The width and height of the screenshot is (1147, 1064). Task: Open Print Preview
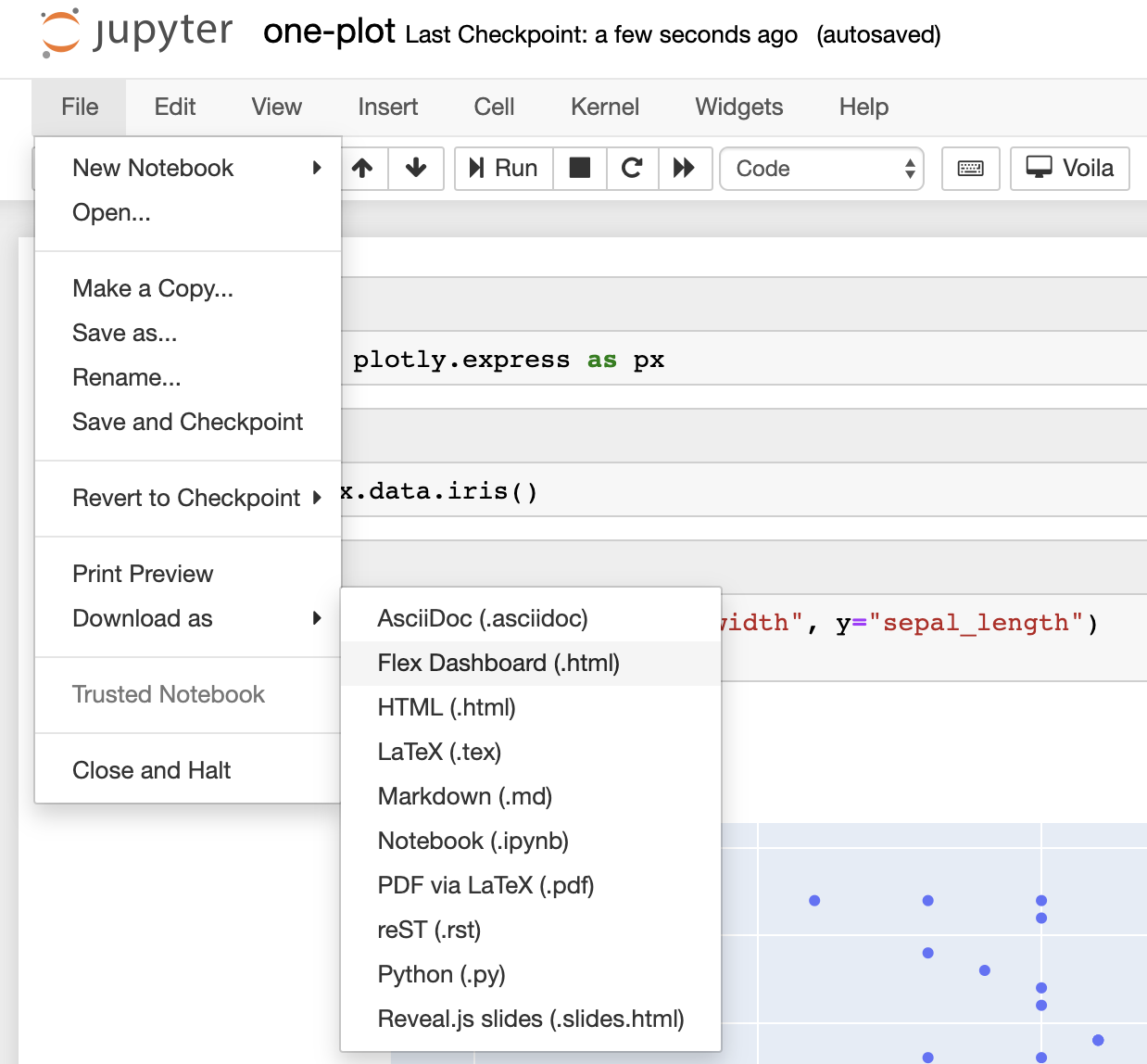click(x=142, y=574)
